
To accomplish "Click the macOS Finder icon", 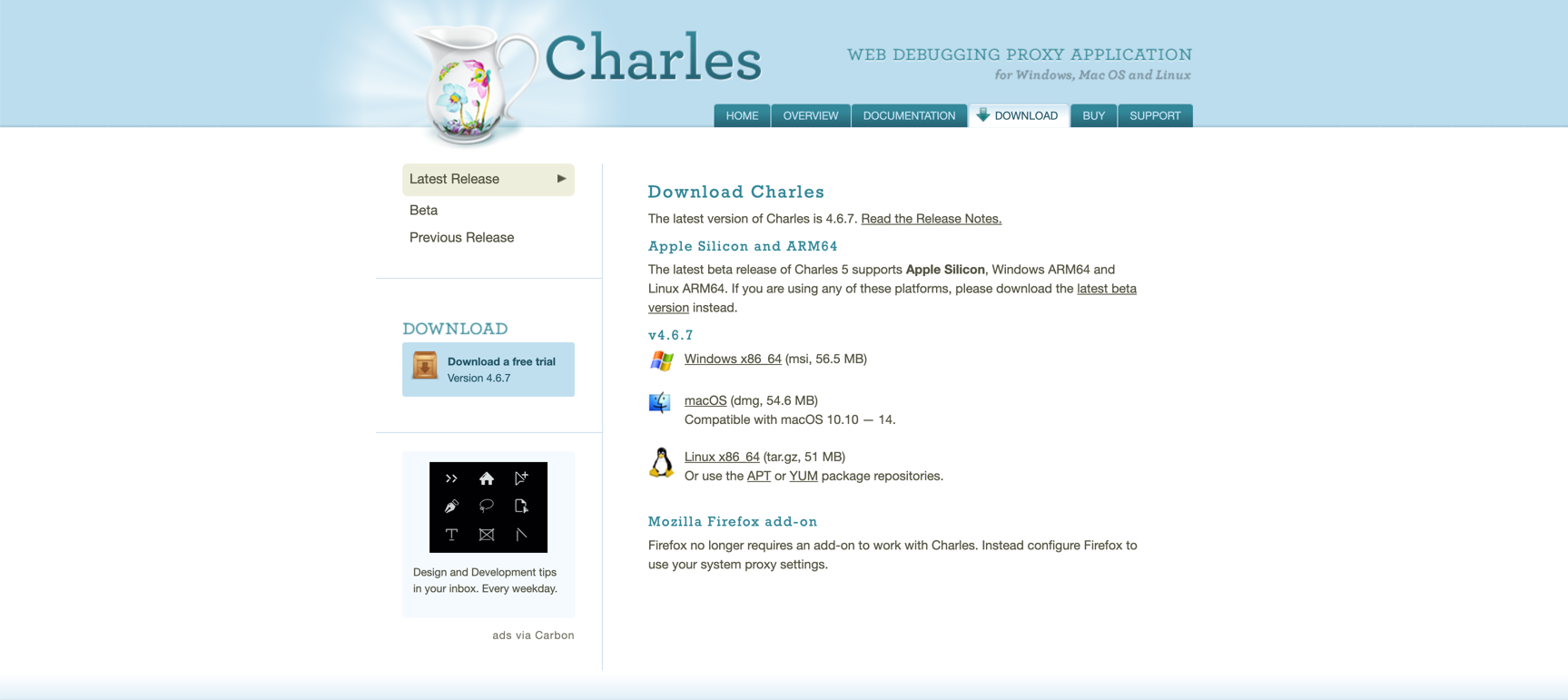I will [x=660, y=402].
